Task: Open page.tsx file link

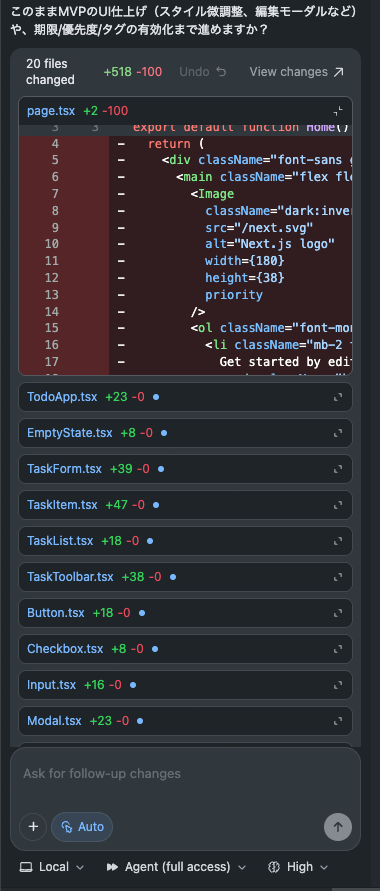Action: [x=51, y=111]
